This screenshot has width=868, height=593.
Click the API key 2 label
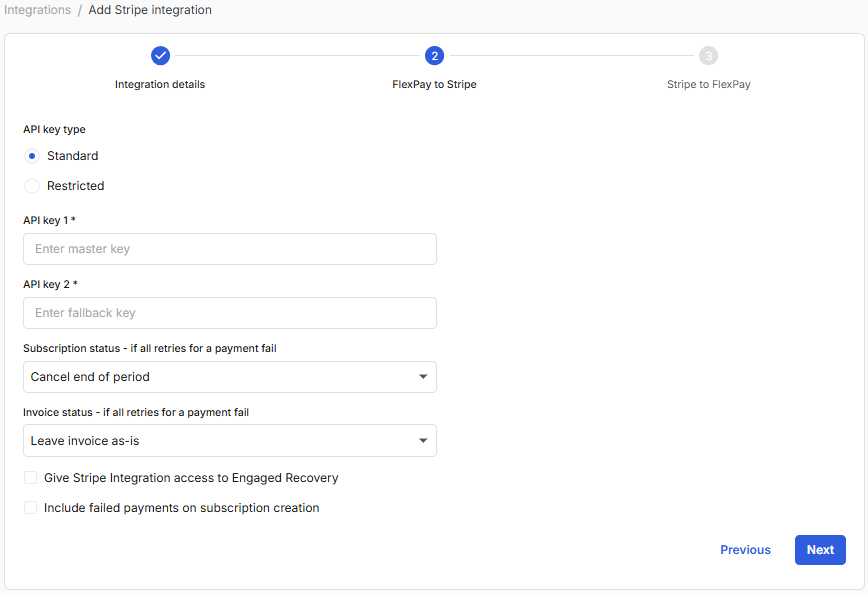point(50,285)
